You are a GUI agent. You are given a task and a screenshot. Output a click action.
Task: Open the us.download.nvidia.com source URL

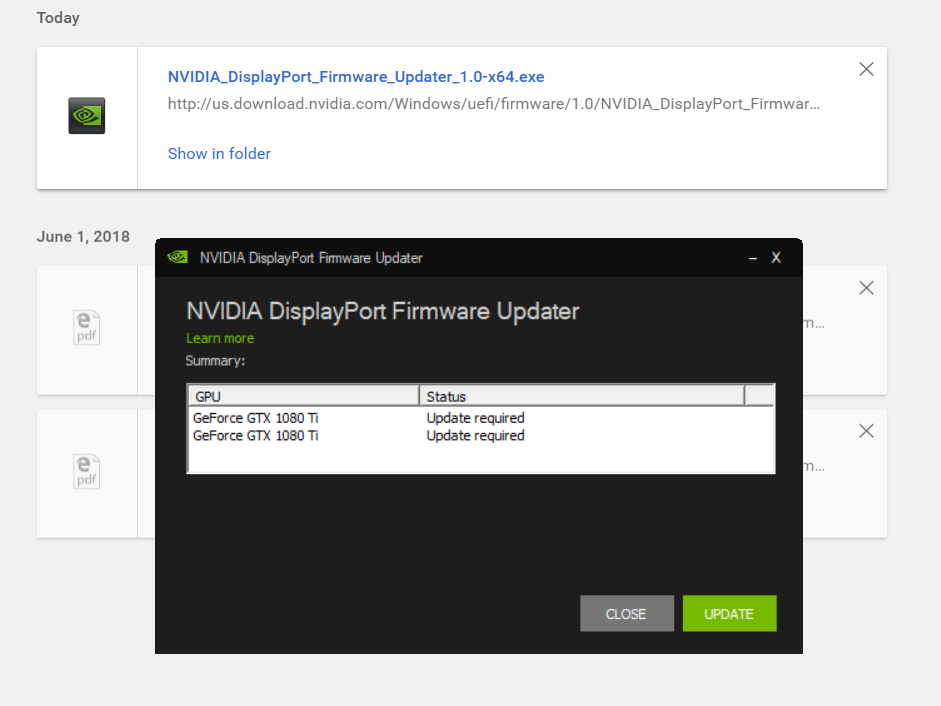pos(494,104)
